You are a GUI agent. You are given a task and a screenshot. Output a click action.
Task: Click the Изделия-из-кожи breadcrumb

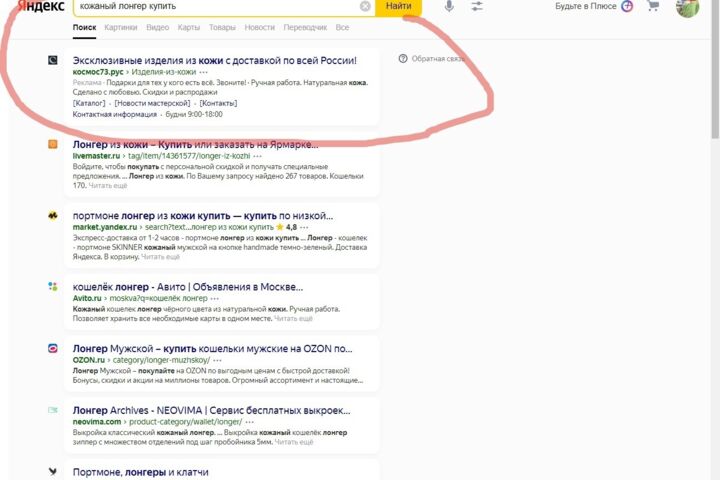coord(163,72)
